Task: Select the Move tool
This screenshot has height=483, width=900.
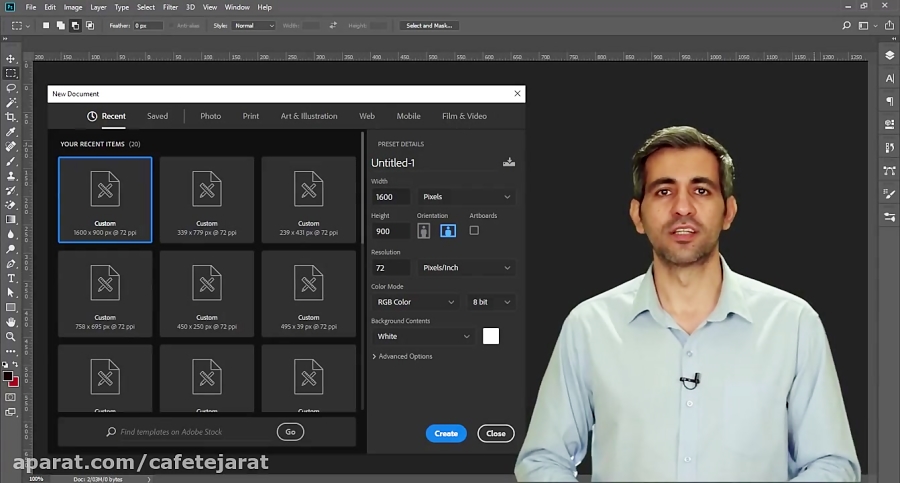Action: pyautogui.click(x=11, y=59)
